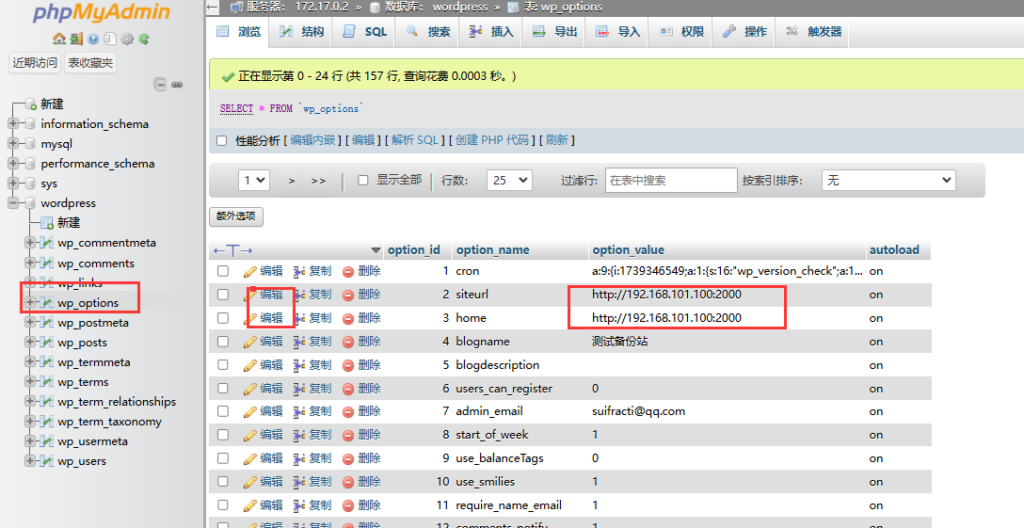Tick the checkbox for the use_smilies row
The height and width of the screenshot is (528, 1024).
[x=223, y=482]
